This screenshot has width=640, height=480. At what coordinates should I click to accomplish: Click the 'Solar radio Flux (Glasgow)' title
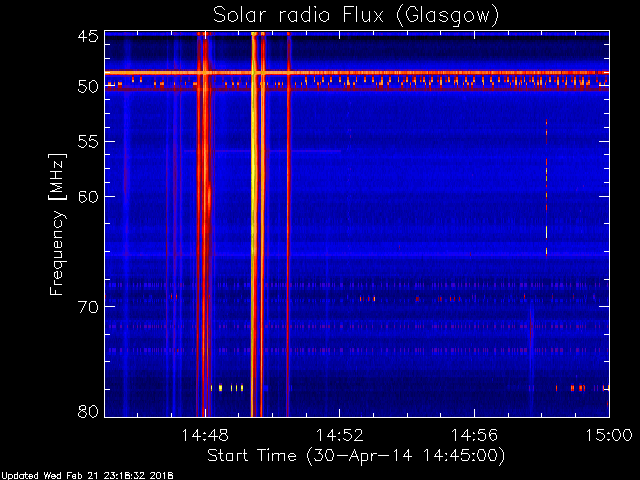356,16
